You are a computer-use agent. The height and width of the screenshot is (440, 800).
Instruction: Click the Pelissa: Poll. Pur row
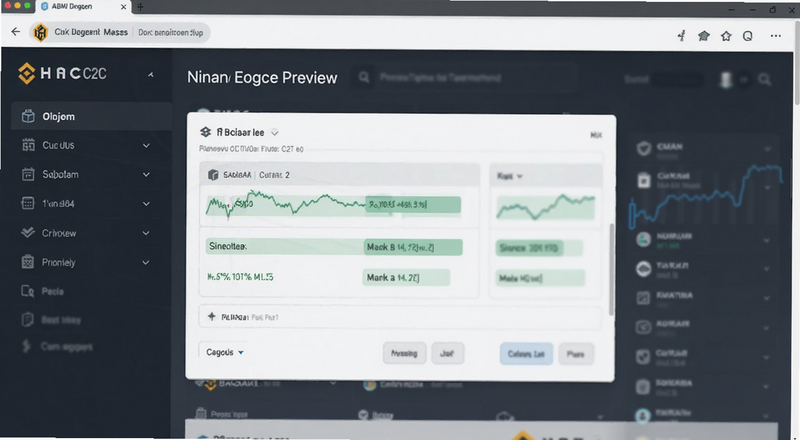[x=399, y=317]
